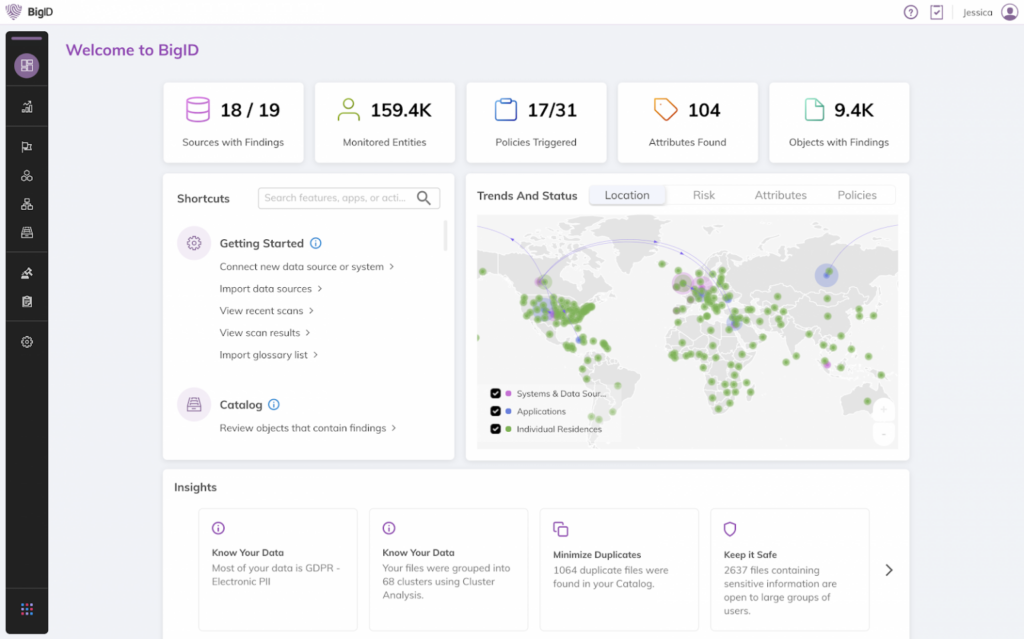Viewport: 1024px width, 639px height.
Task: Click chevron next to Connect new data source
Action: [x=392, y=266]
